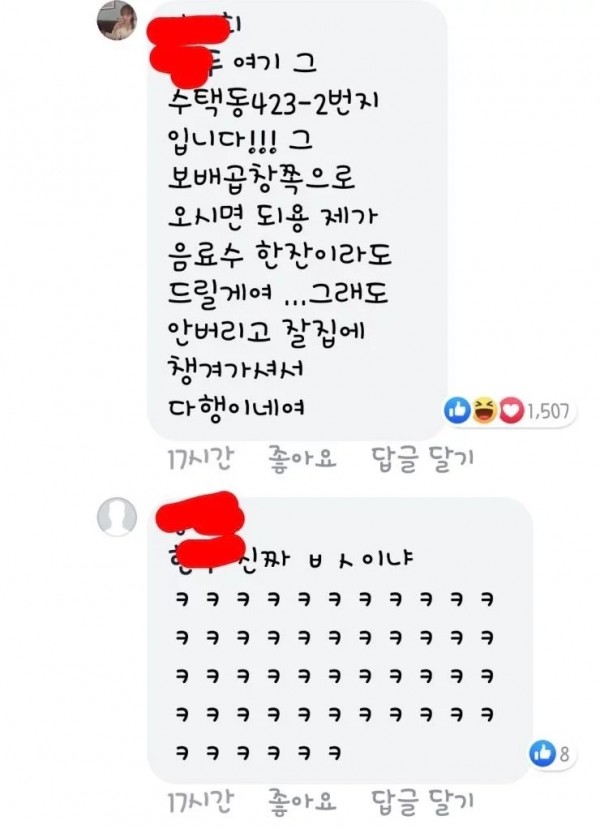Select the comment bubble filled with ㅋㅋㅋ laughter
This screenshot has width=600, height=829.
(339, 639)
